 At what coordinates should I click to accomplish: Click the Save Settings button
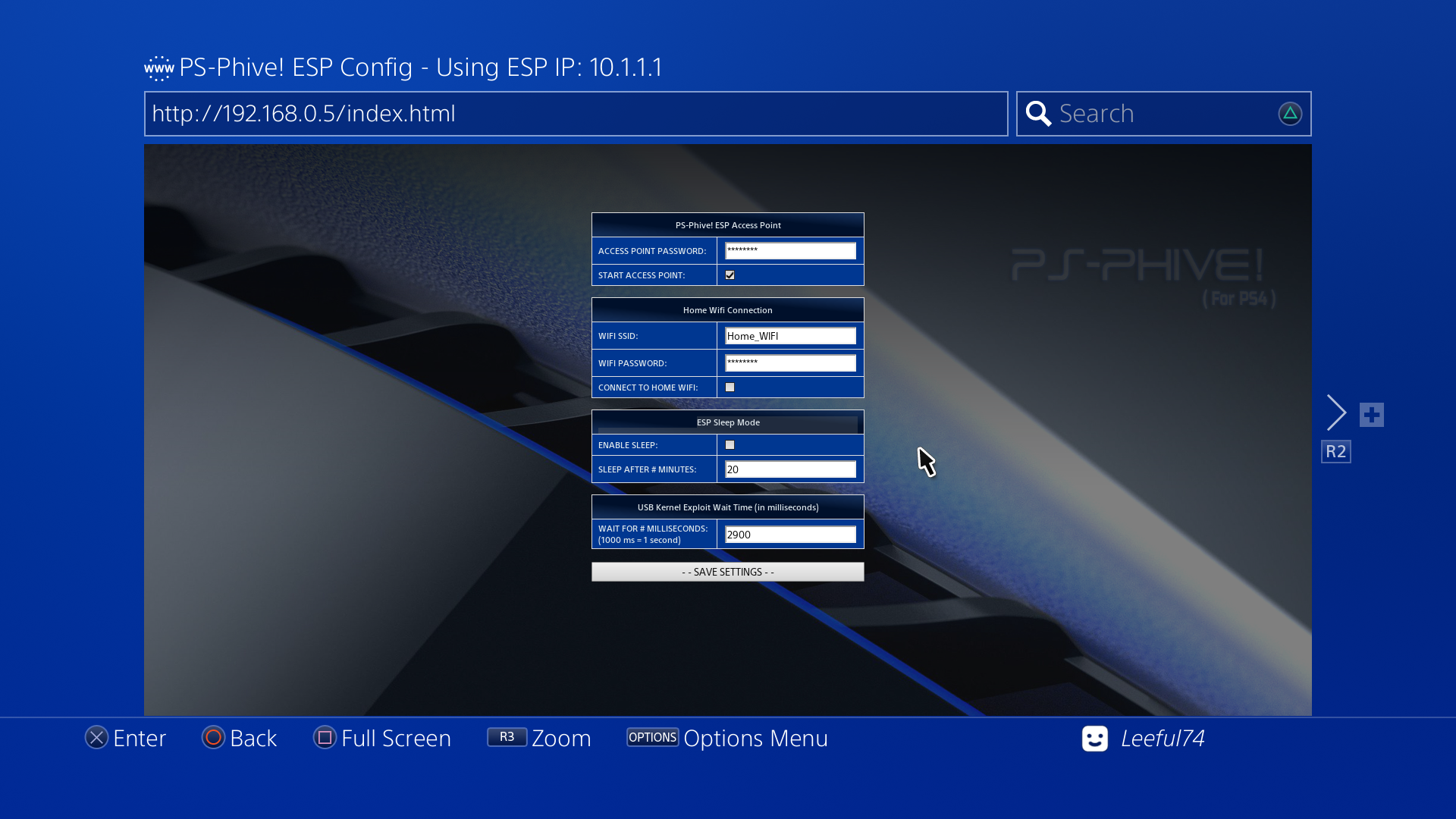point(727,572)
